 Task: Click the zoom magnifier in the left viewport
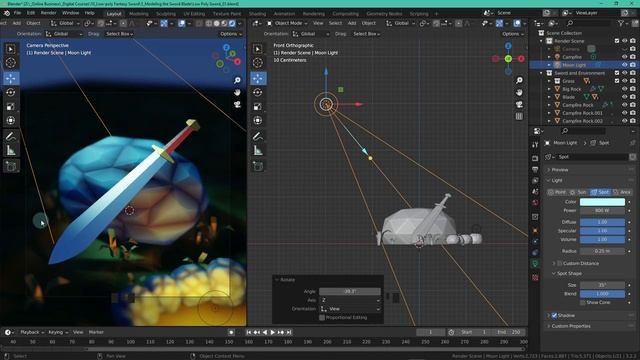(x=237, y=80)
